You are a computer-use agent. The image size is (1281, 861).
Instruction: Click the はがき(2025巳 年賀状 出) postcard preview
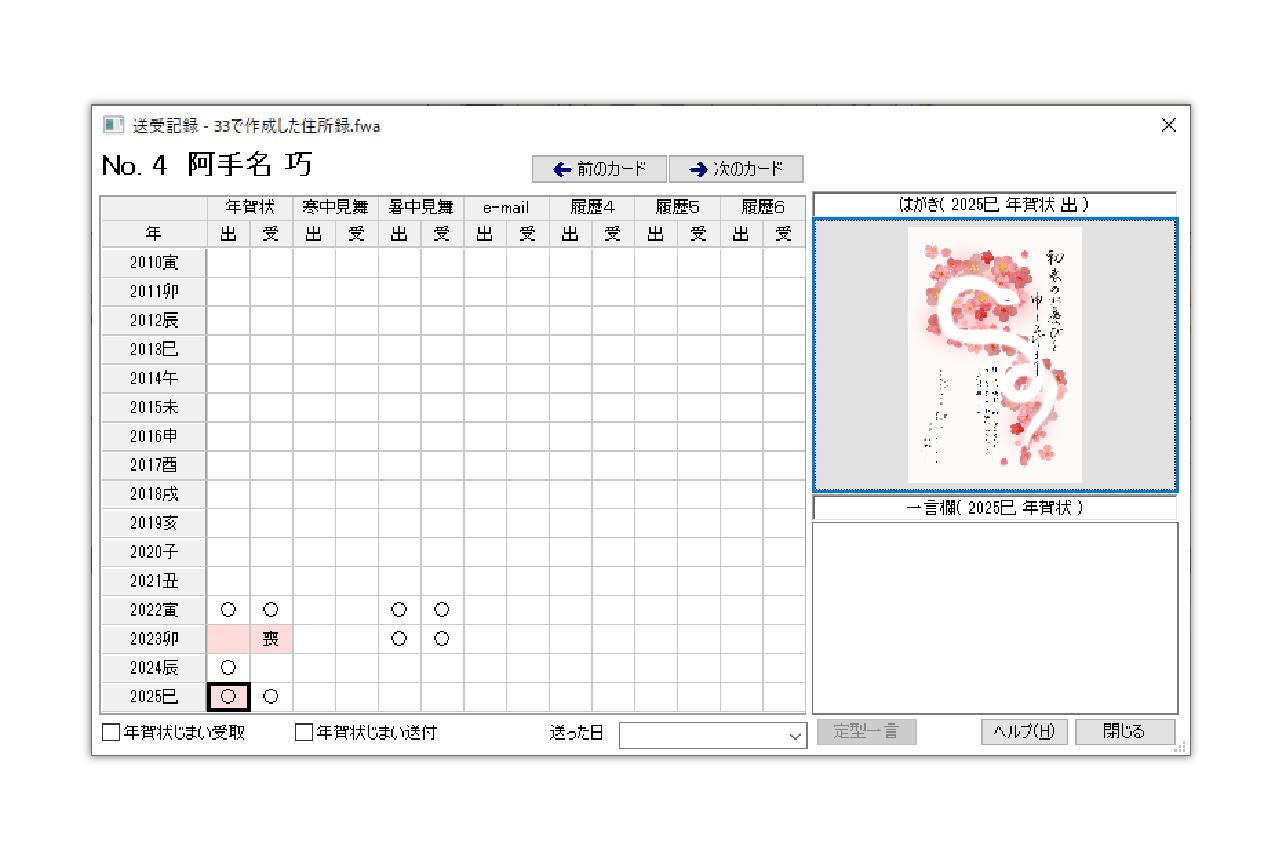(x=996, y=355)
